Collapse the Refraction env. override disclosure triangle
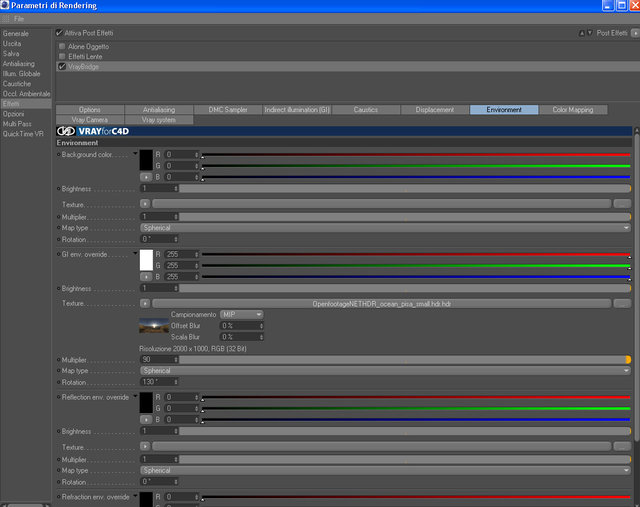 tap(135, 496)
